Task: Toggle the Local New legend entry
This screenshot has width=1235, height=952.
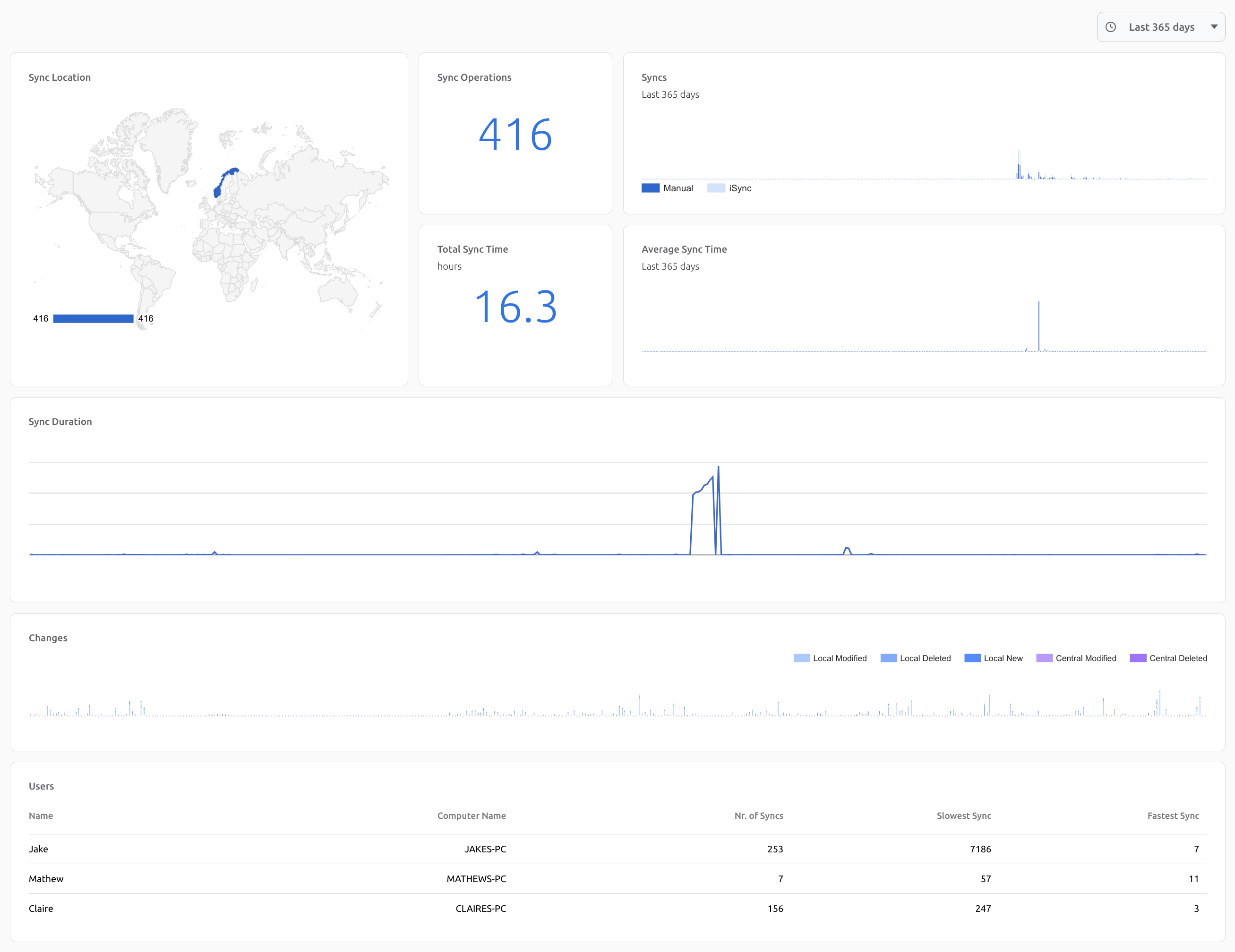Action: (x=1003, y=658)
